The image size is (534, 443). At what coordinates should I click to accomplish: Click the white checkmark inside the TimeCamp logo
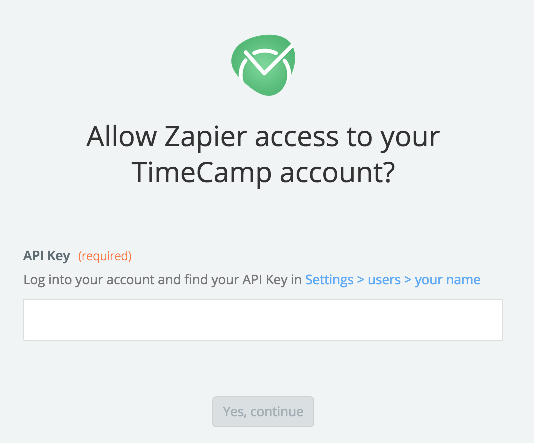pos(269,59)
